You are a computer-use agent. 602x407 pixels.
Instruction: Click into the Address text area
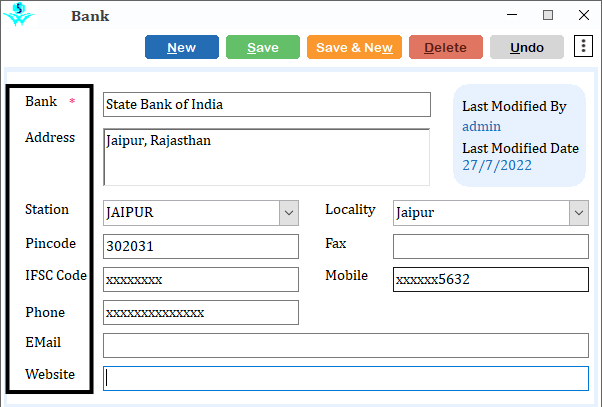tap(266, 157)
